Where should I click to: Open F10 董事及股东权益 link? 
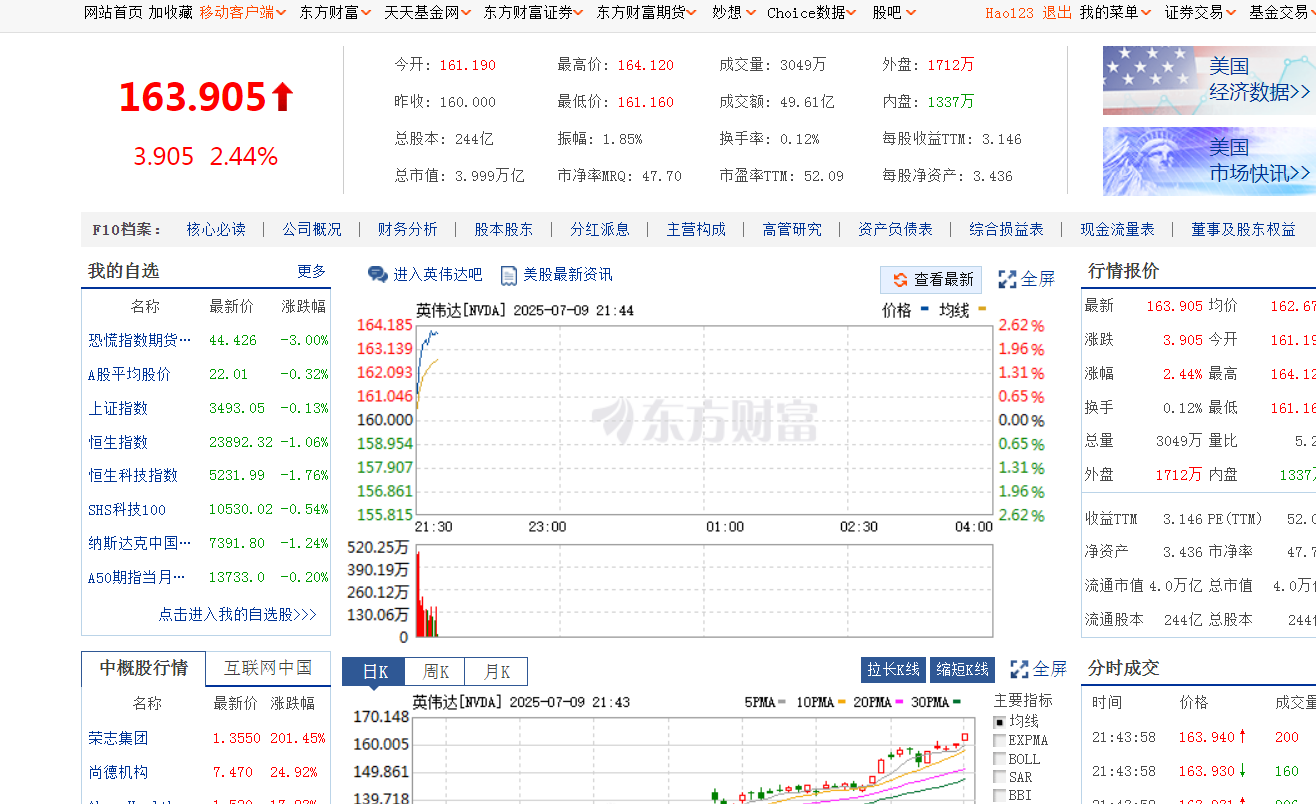click(x=1243, y=229)
